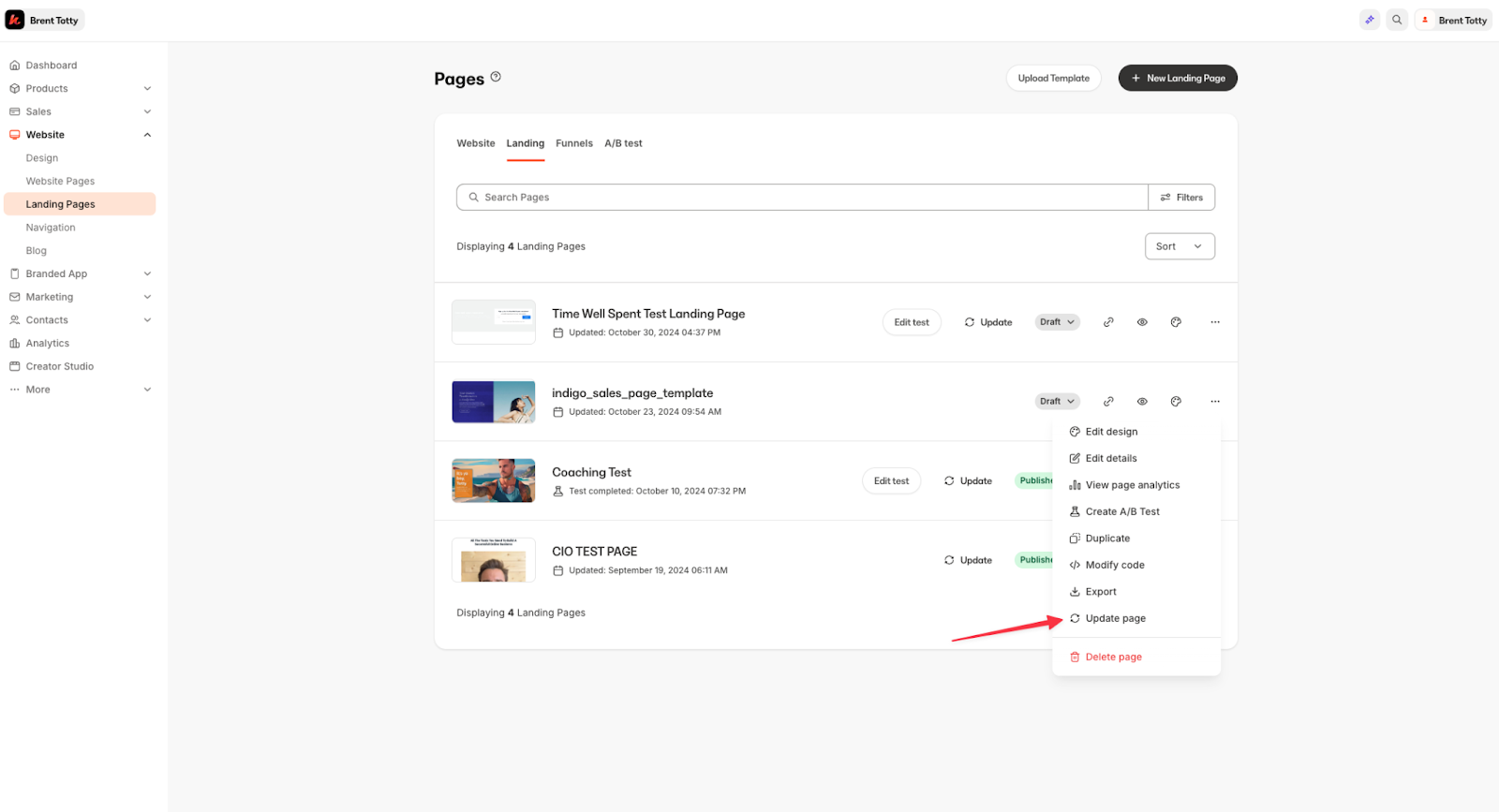Open Draft status dropdown for Time Well Spent
This screenshot has height=812, width=1499.
point(1057,322)
